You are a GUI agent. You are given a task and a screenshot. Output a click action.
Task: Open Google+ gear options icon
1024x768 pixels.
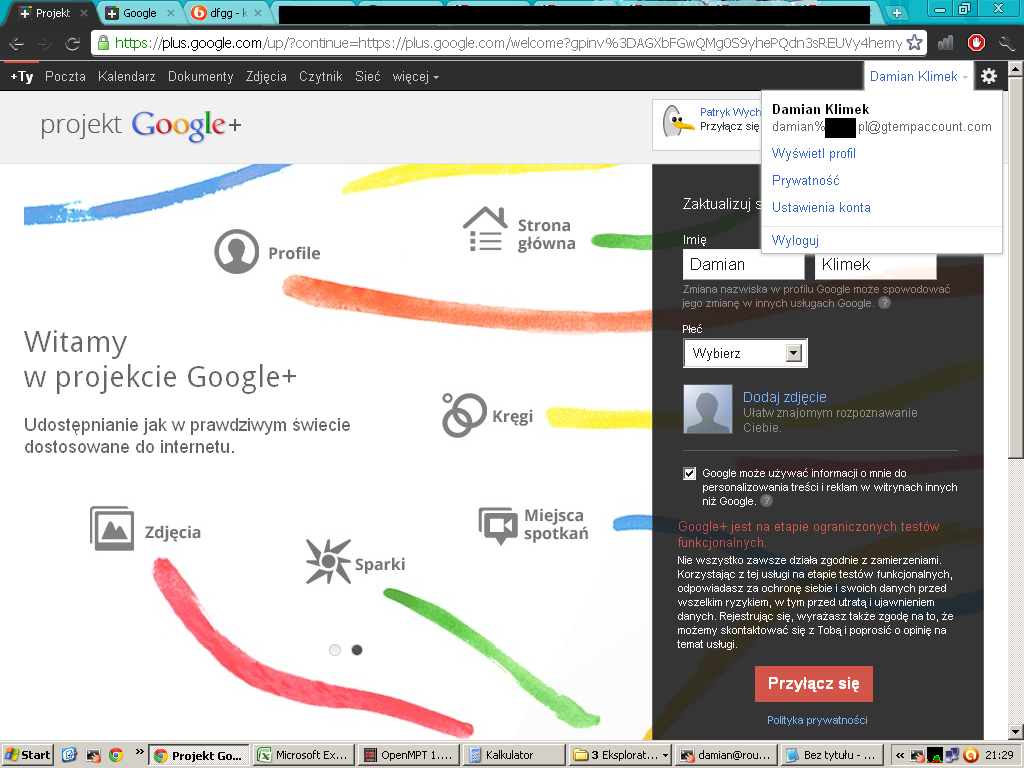click(989, 76)
